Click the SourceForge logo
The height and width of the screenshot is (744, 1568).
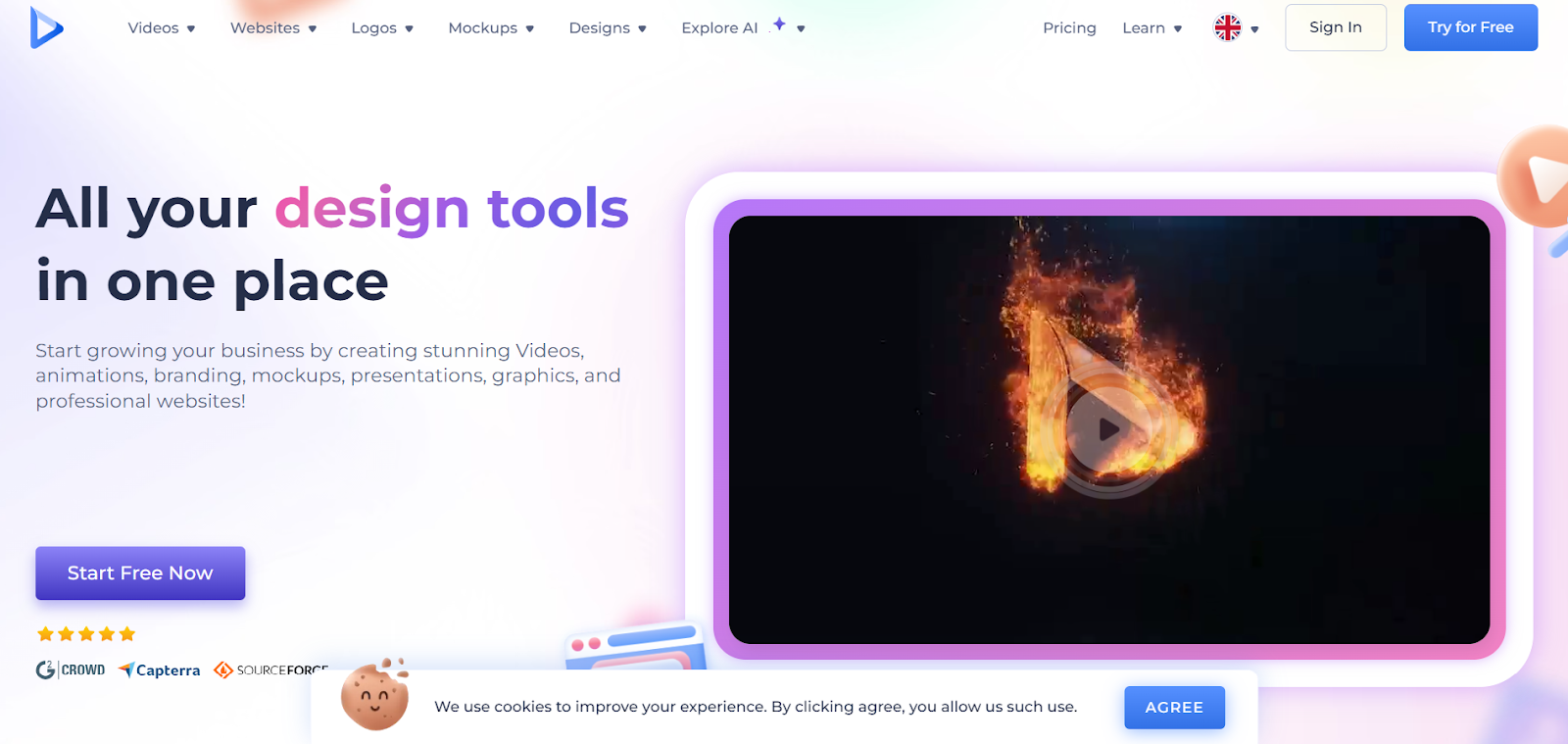pos(270,670)
